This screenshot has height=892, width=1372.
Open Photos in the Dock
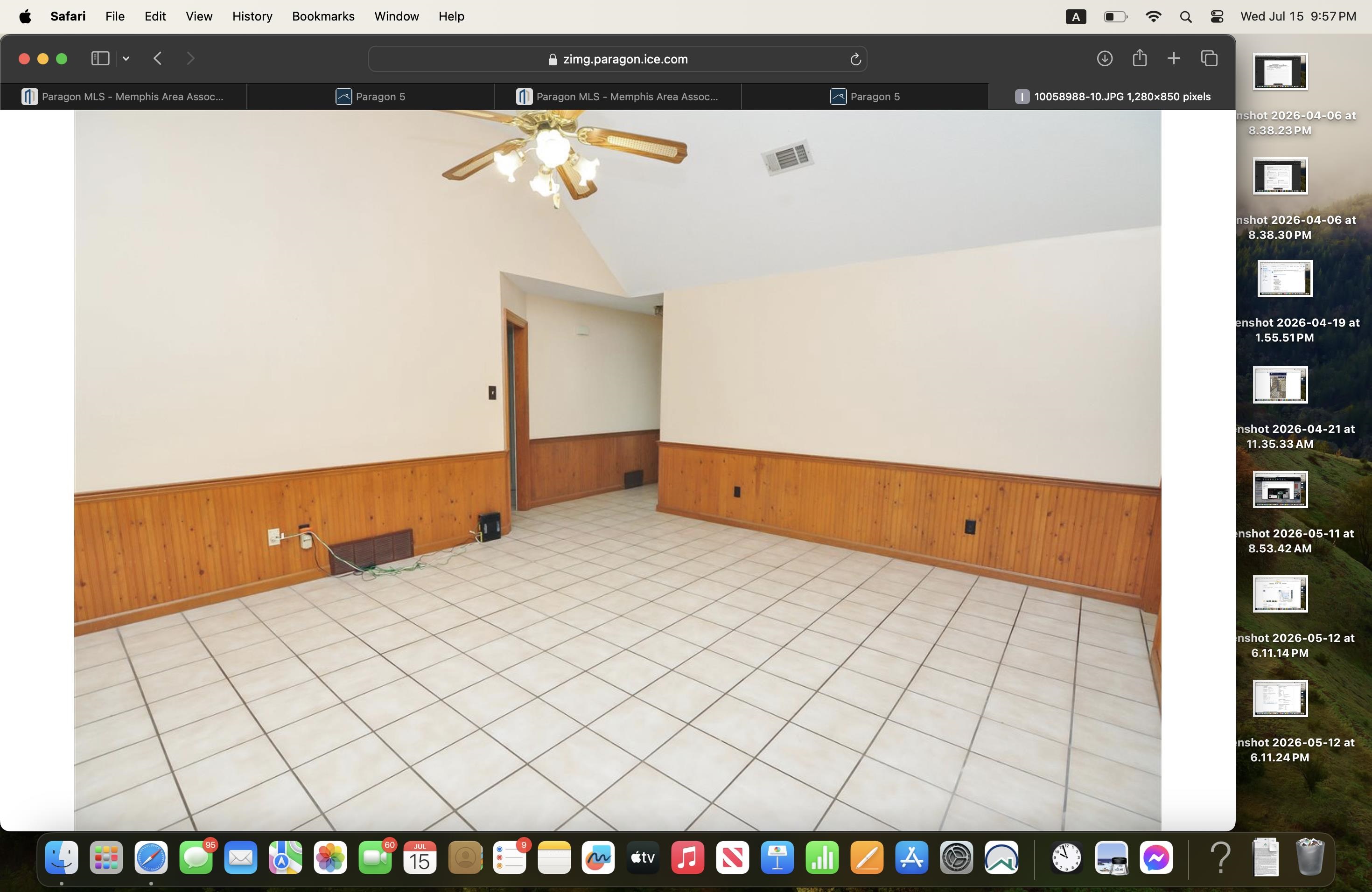[x=330, y=858]
